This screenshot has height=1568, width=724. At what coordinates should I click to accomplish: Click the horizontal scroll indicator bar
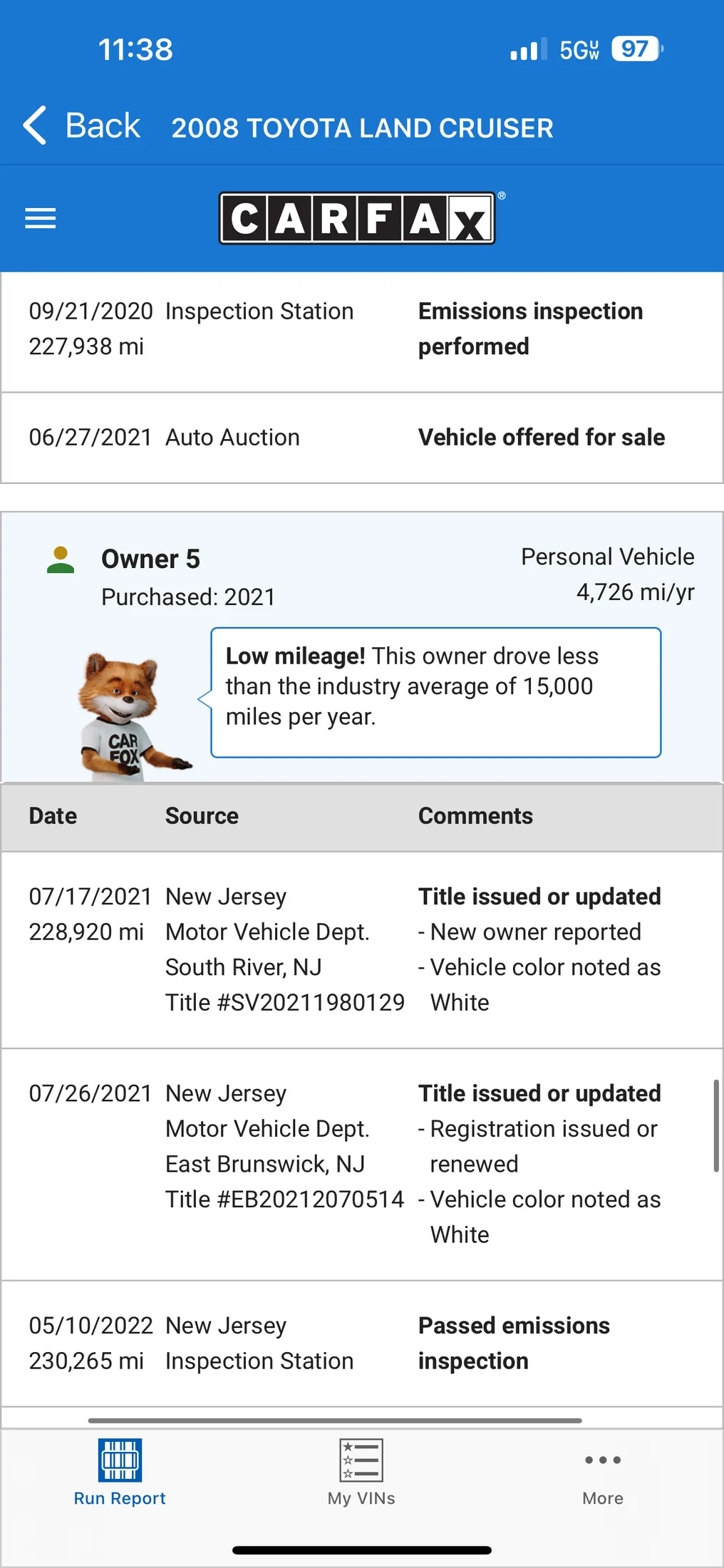pyautogui.click(x=335, y=1420)
